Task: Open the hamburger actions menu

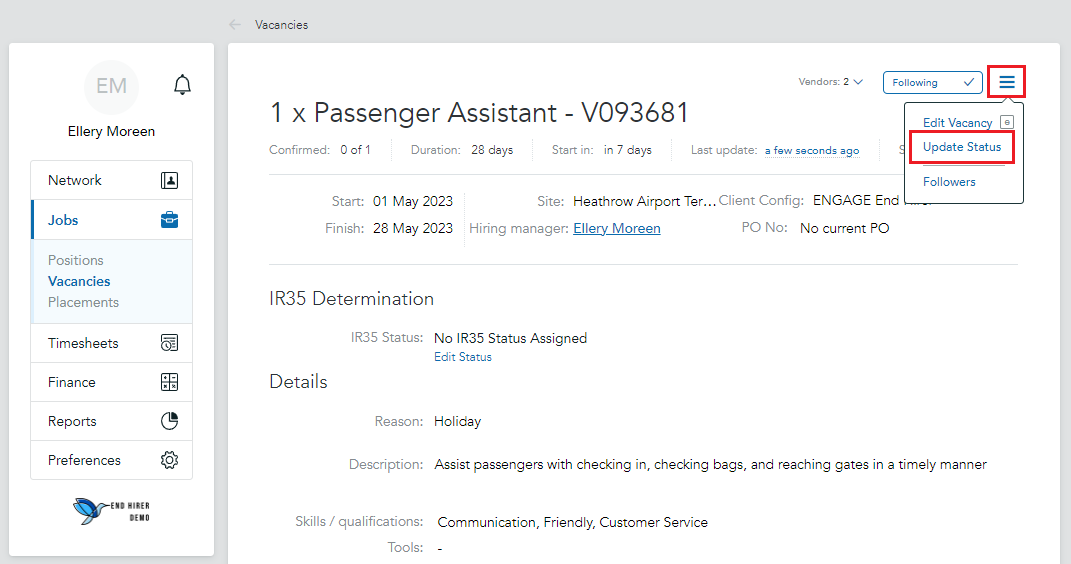Action: coord(1006,82)
